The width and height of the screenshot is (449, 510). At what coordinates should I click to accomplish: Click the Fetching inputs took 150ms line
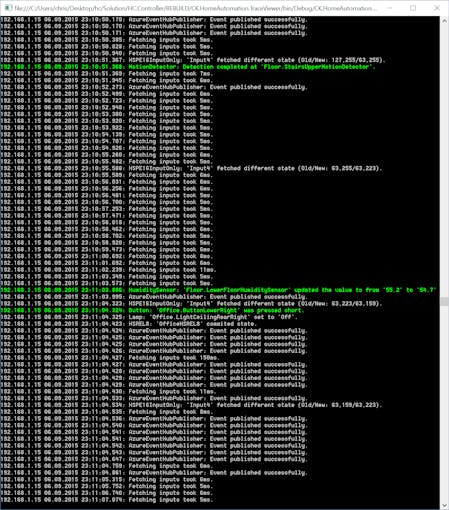pyautogui.click(x=110, y=358)
